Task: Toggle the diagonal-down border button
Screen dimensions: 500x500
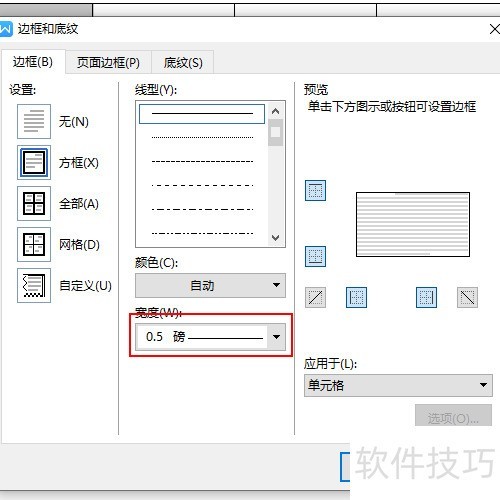Action: [467, 297]
